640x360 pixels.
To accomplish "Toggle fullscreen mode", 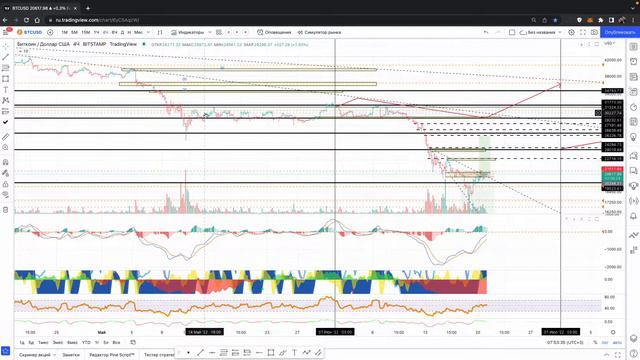I will click(x=583, y=32).
